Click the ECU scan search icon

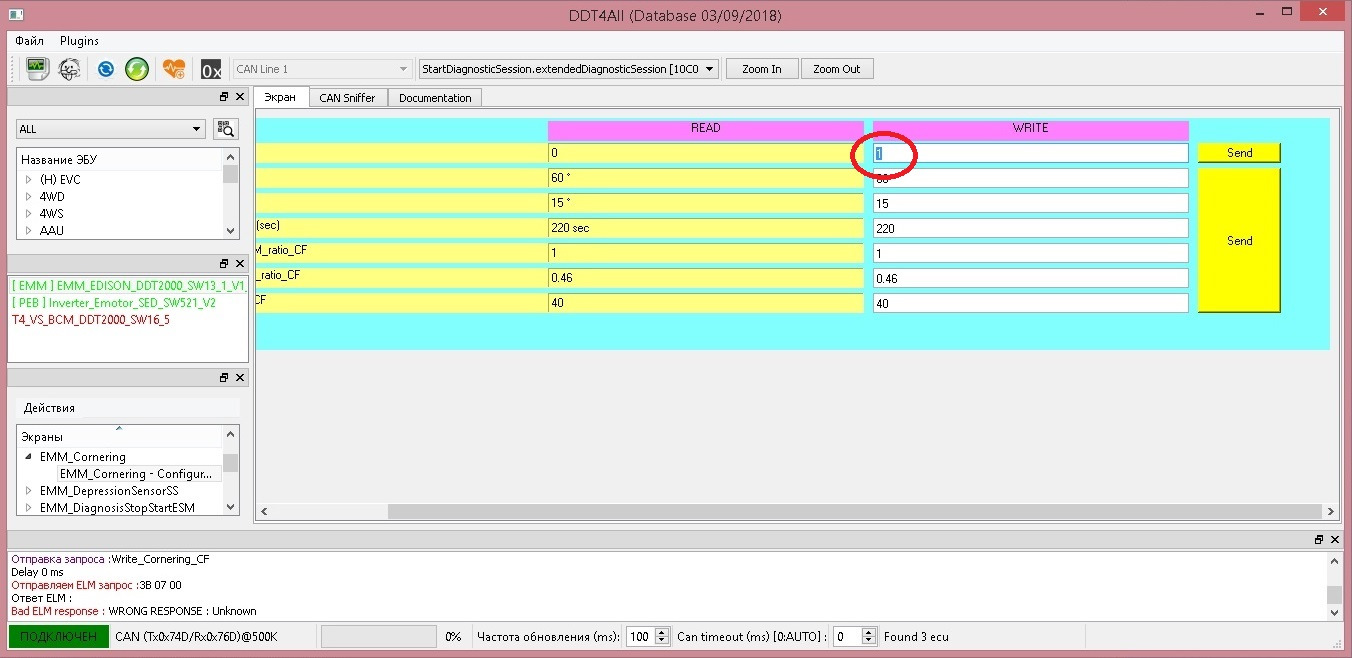226,129
